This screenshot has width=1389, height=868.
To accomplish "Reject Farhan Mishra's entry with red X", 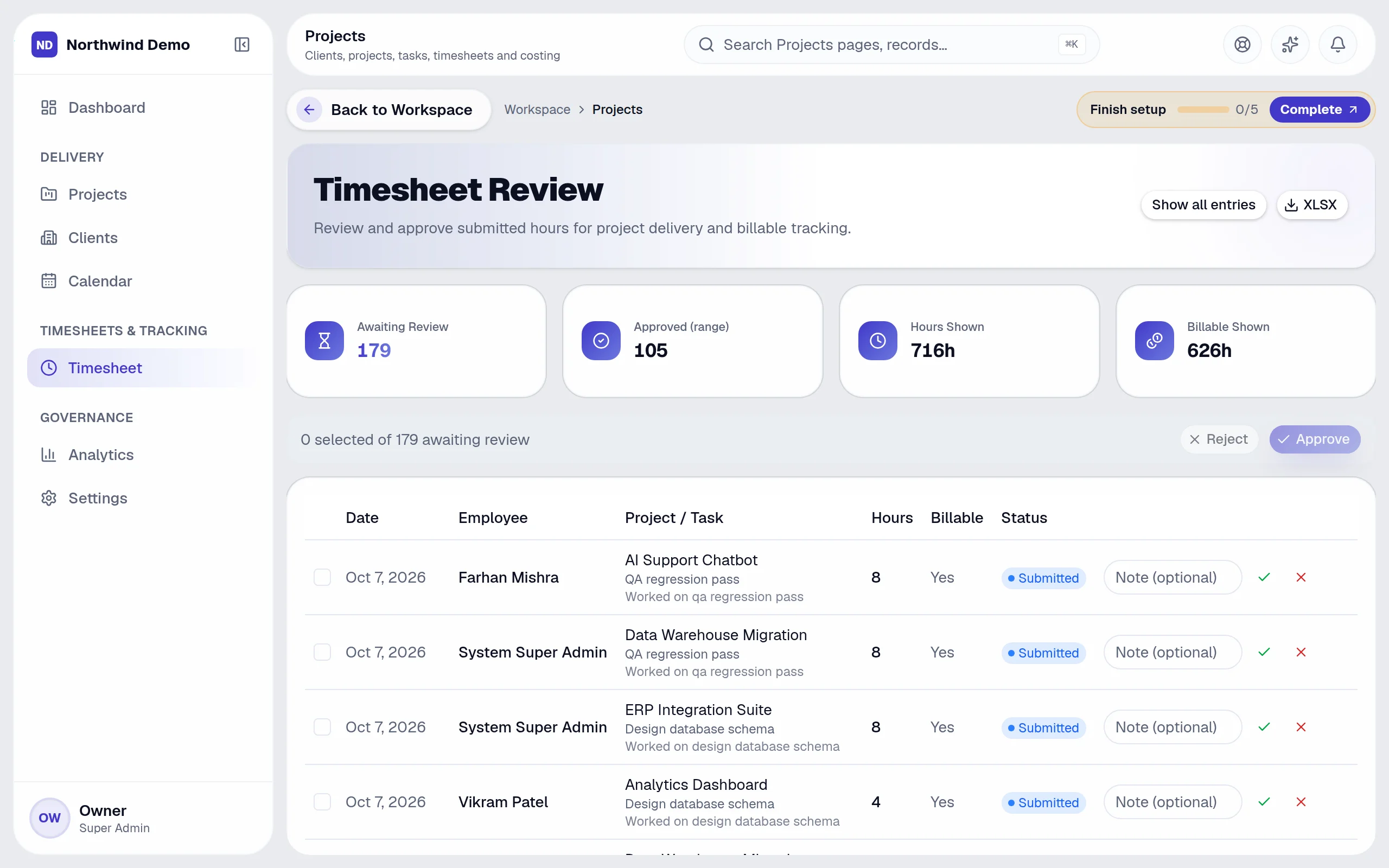I will click(1301, 577).
